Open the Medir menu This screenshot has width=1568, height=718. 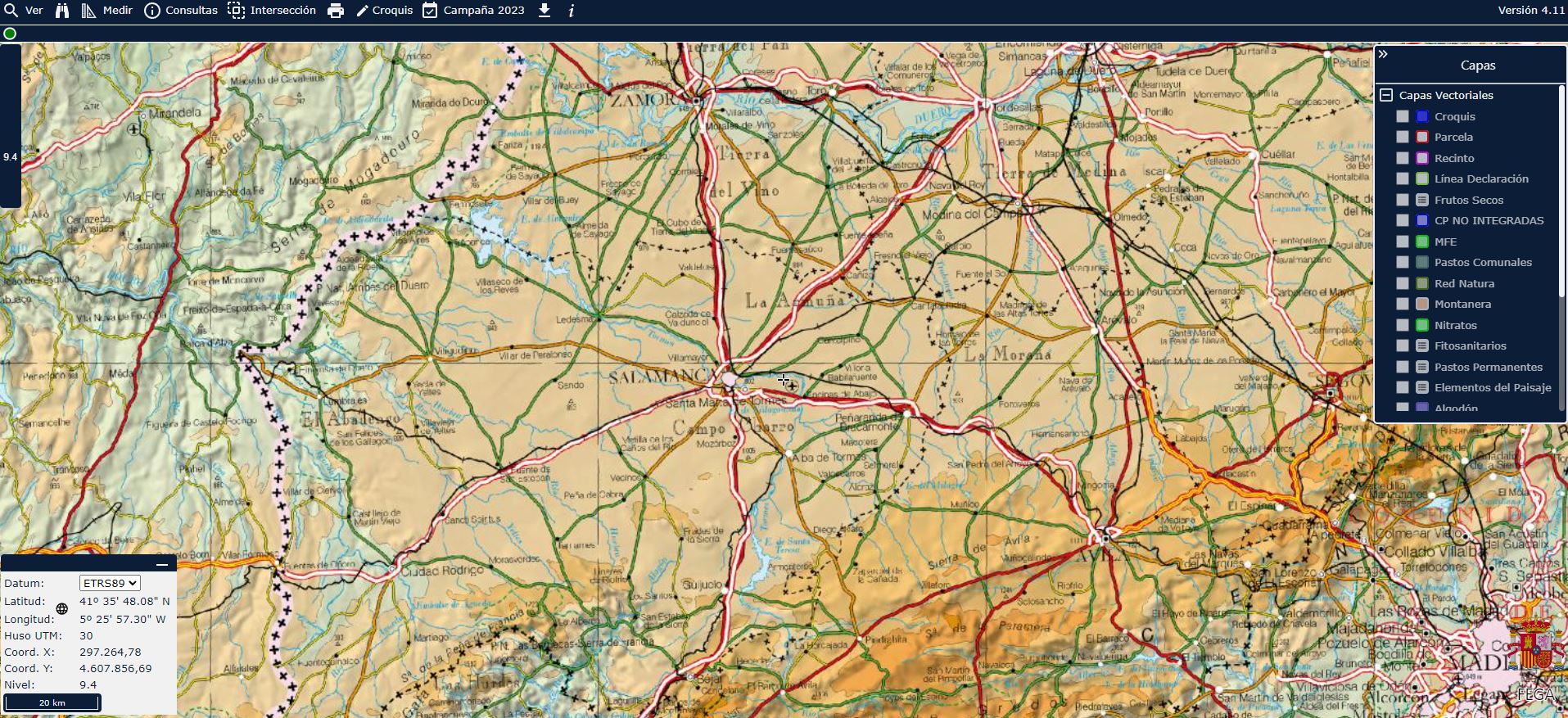[107, 11]
